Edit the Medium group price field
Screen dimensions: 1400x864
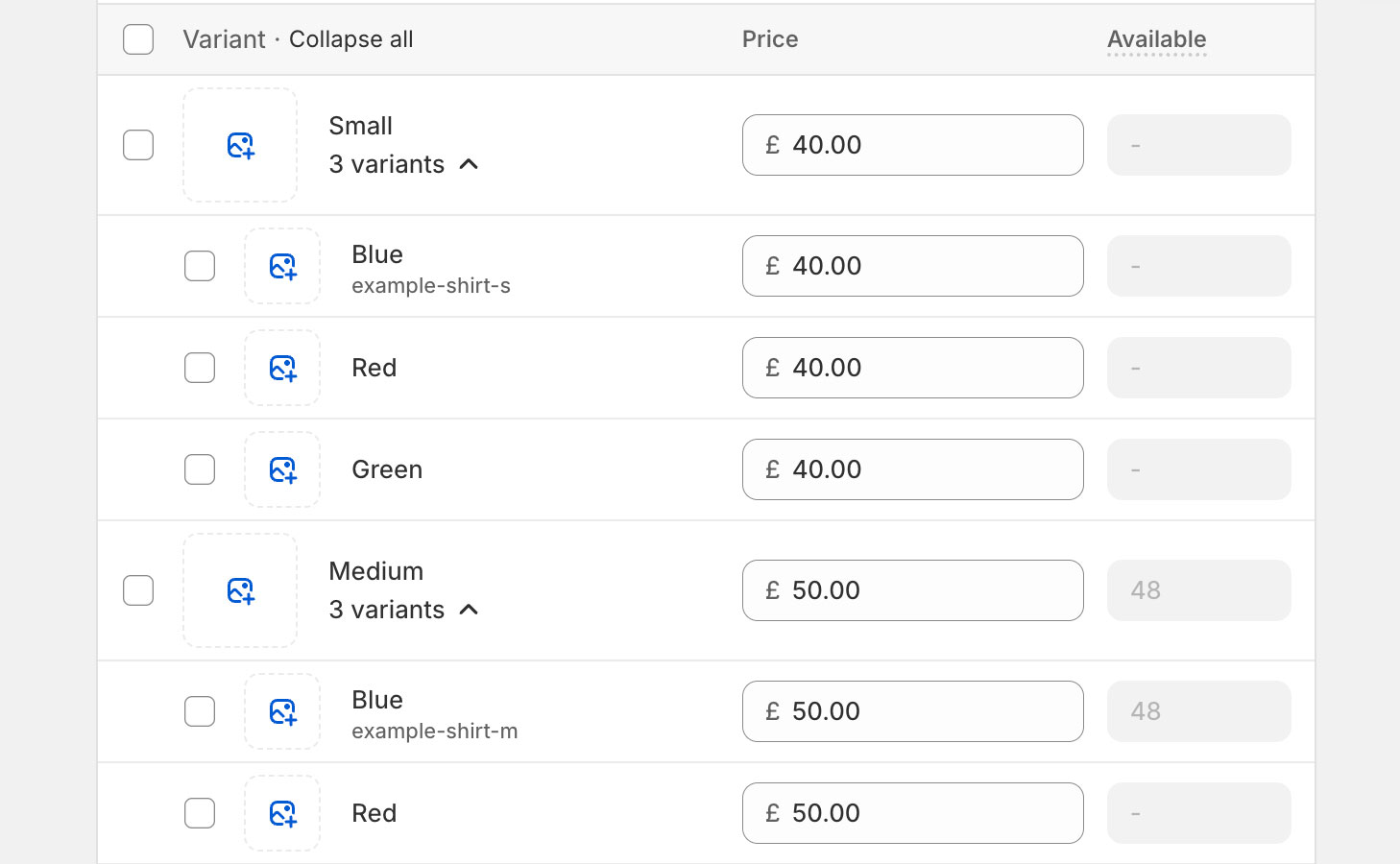coord(913,590)
